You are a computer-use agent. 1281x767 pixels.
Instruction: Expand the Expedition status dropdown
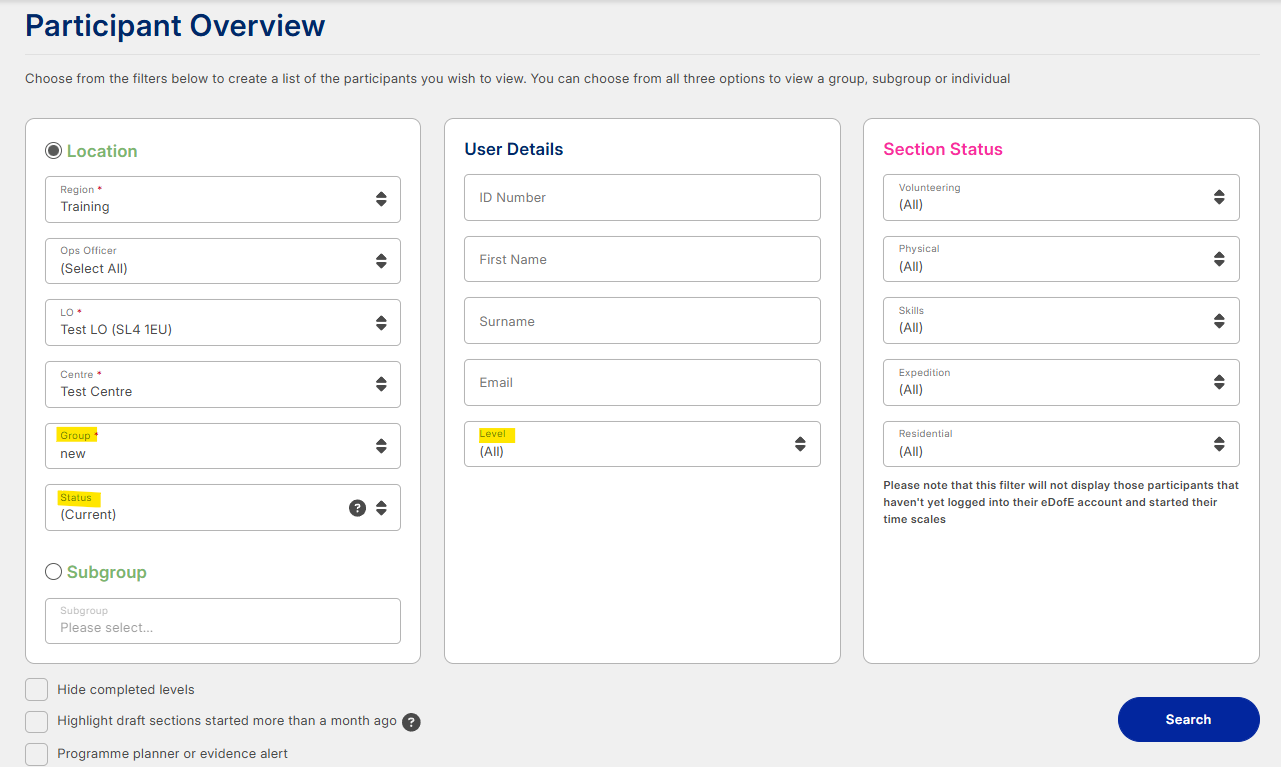[x=1060, y=382]
